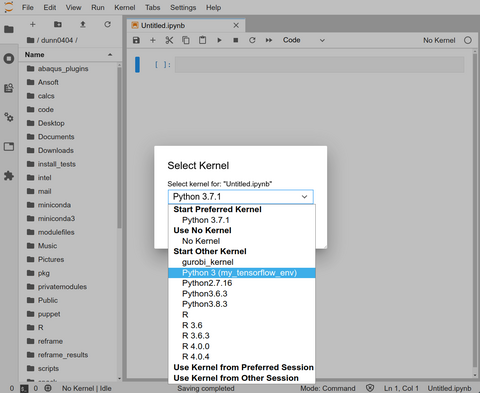Screen dimensions: 480x393
Task: Click the empty notebook code cell
Action: pyautogui.click(x=319, y=65)
